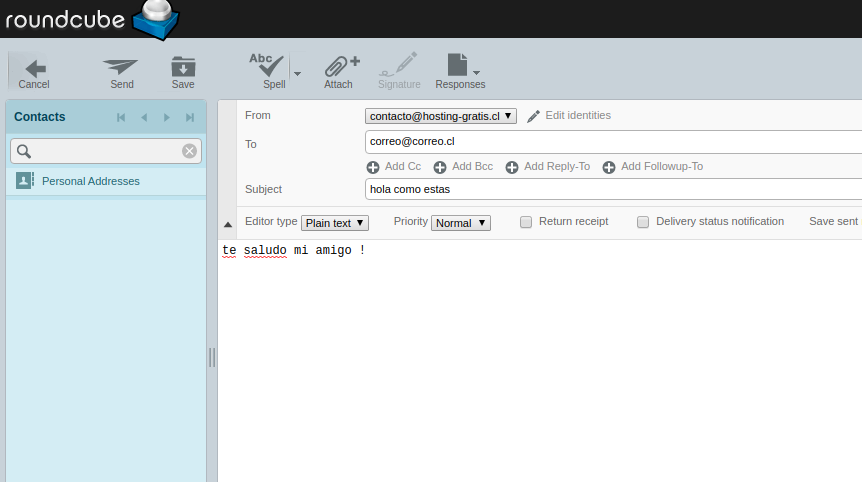Enable Delivery status notification checkbox
The width and height of the screenshot is (862, 482).
pos(643,222)
